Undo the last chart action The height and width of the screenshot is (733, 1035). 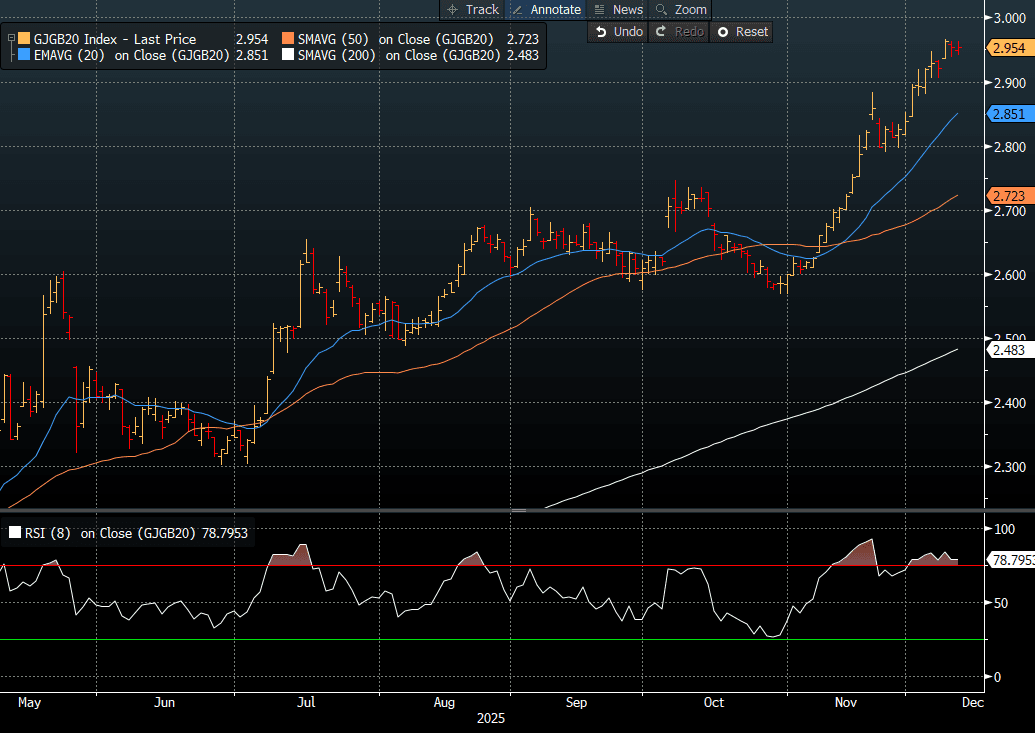[x=618, y=32]
